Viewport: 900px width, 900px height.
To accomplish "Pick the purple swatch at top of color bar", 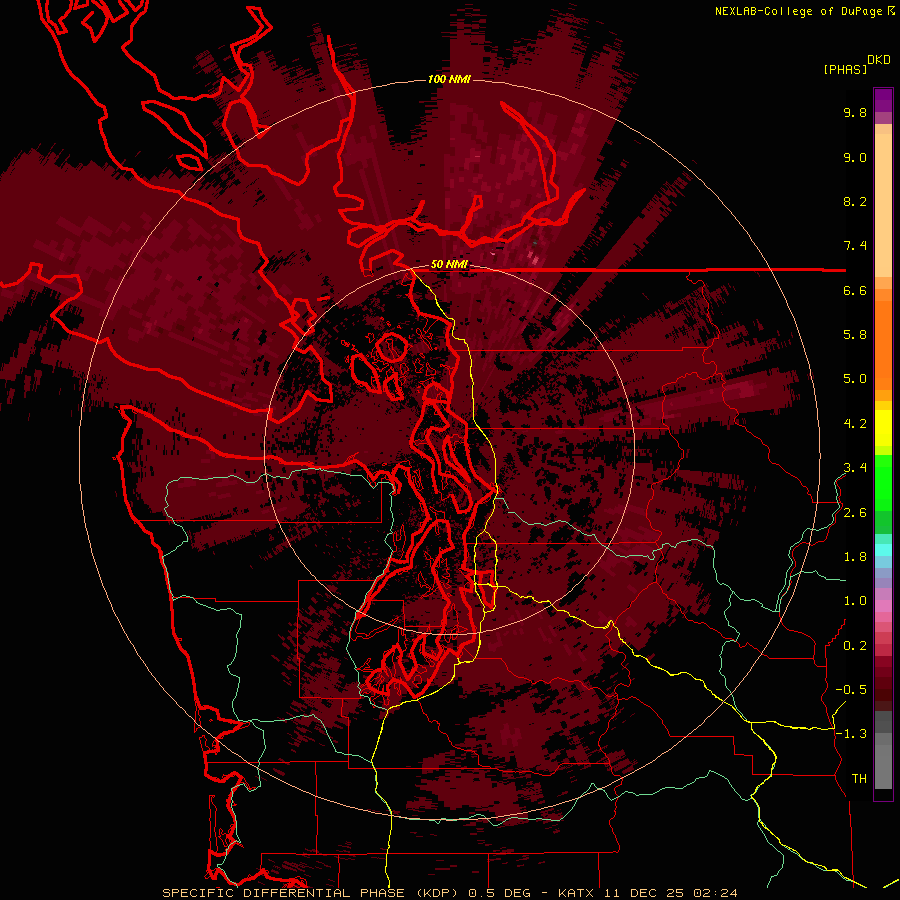I will tap(883, 100).
